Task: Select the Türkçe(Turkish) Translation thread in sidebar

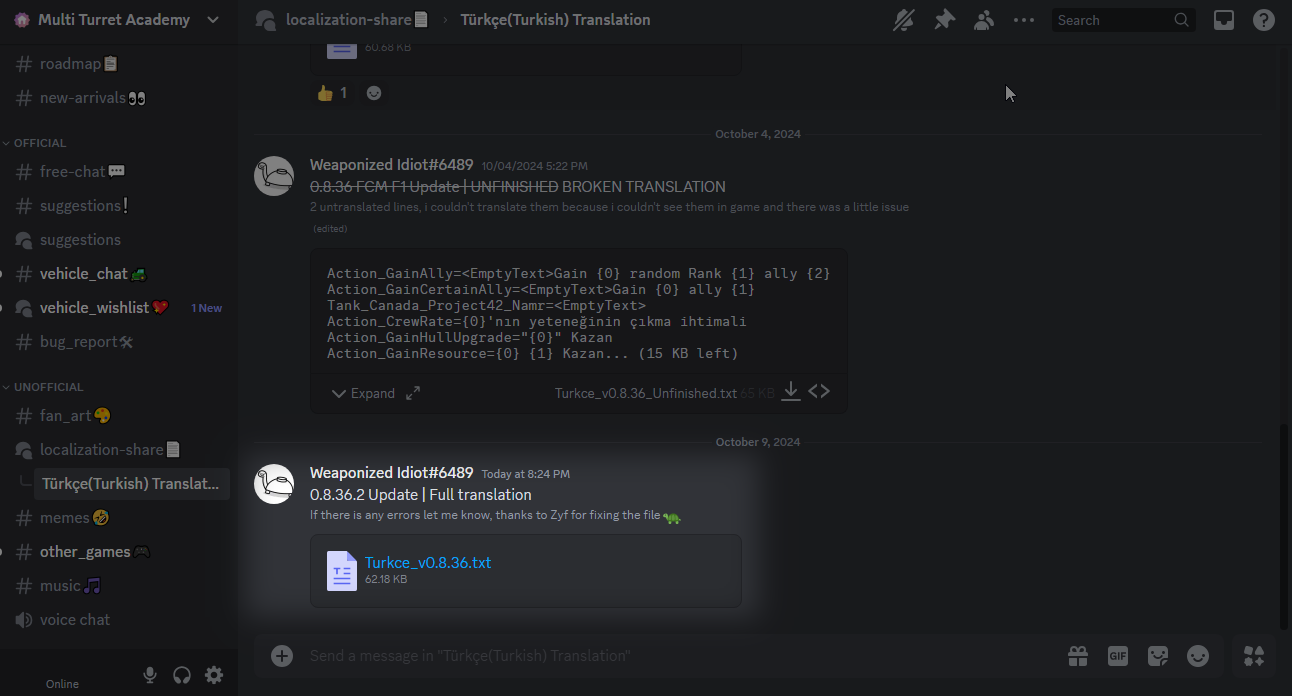Action: tap(131, 484)
